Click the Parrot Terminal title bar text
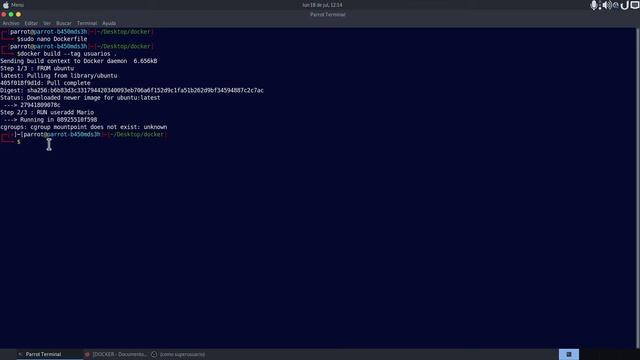 tap(328, 14)
